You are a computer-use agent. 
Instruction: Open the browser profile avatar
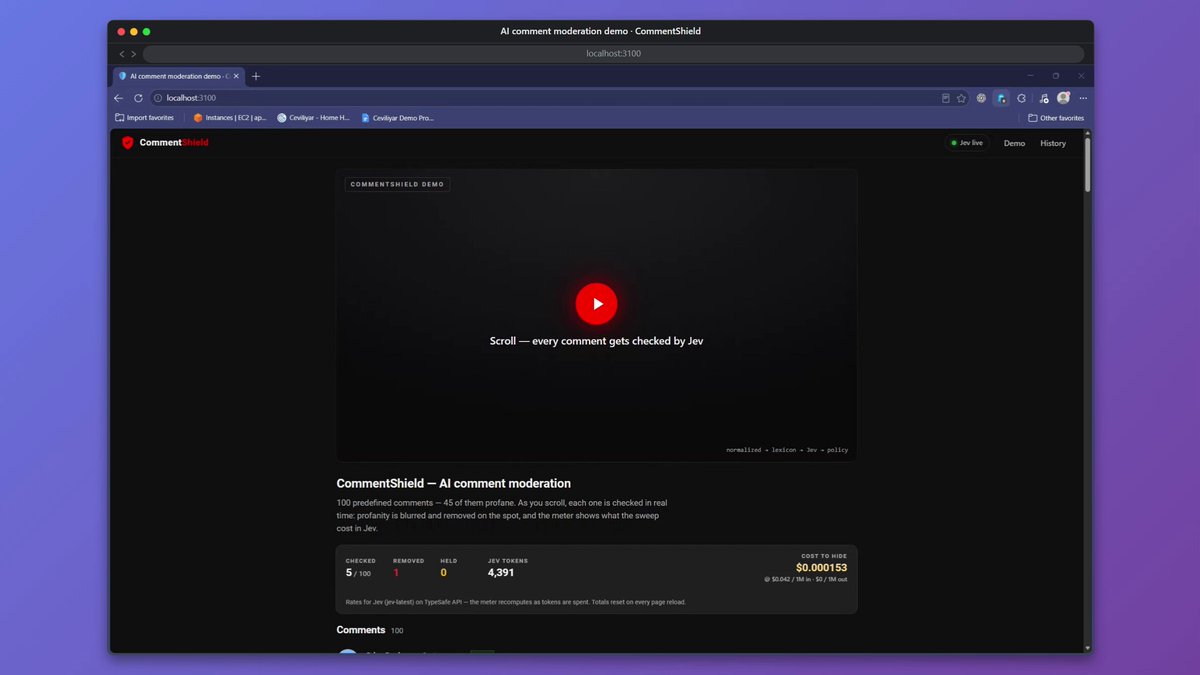coord(1063,98)
